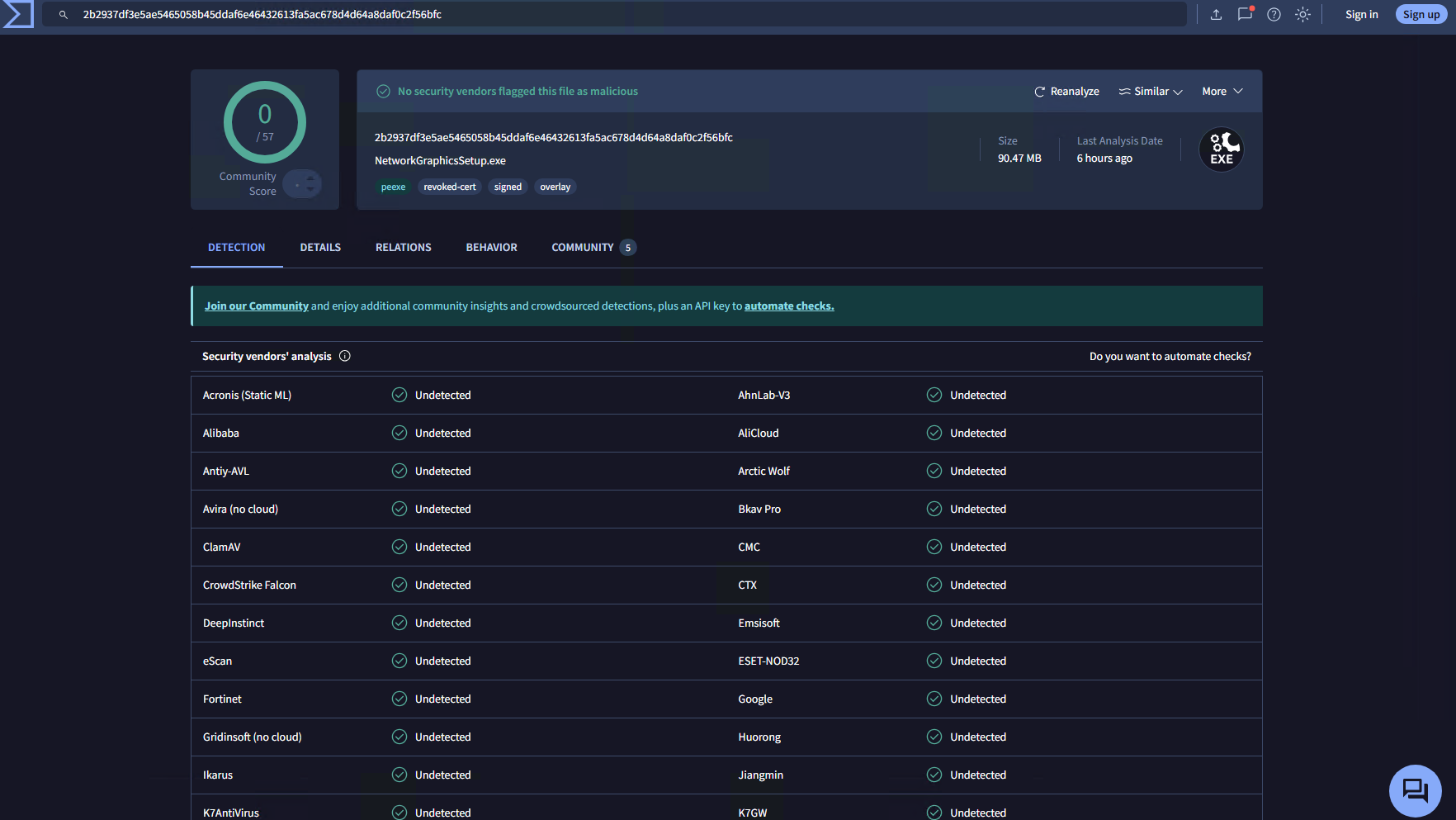This screenshot has width=1456, height=820.
Task: Click the Huorong vendor name
Action: click(759, 737)
